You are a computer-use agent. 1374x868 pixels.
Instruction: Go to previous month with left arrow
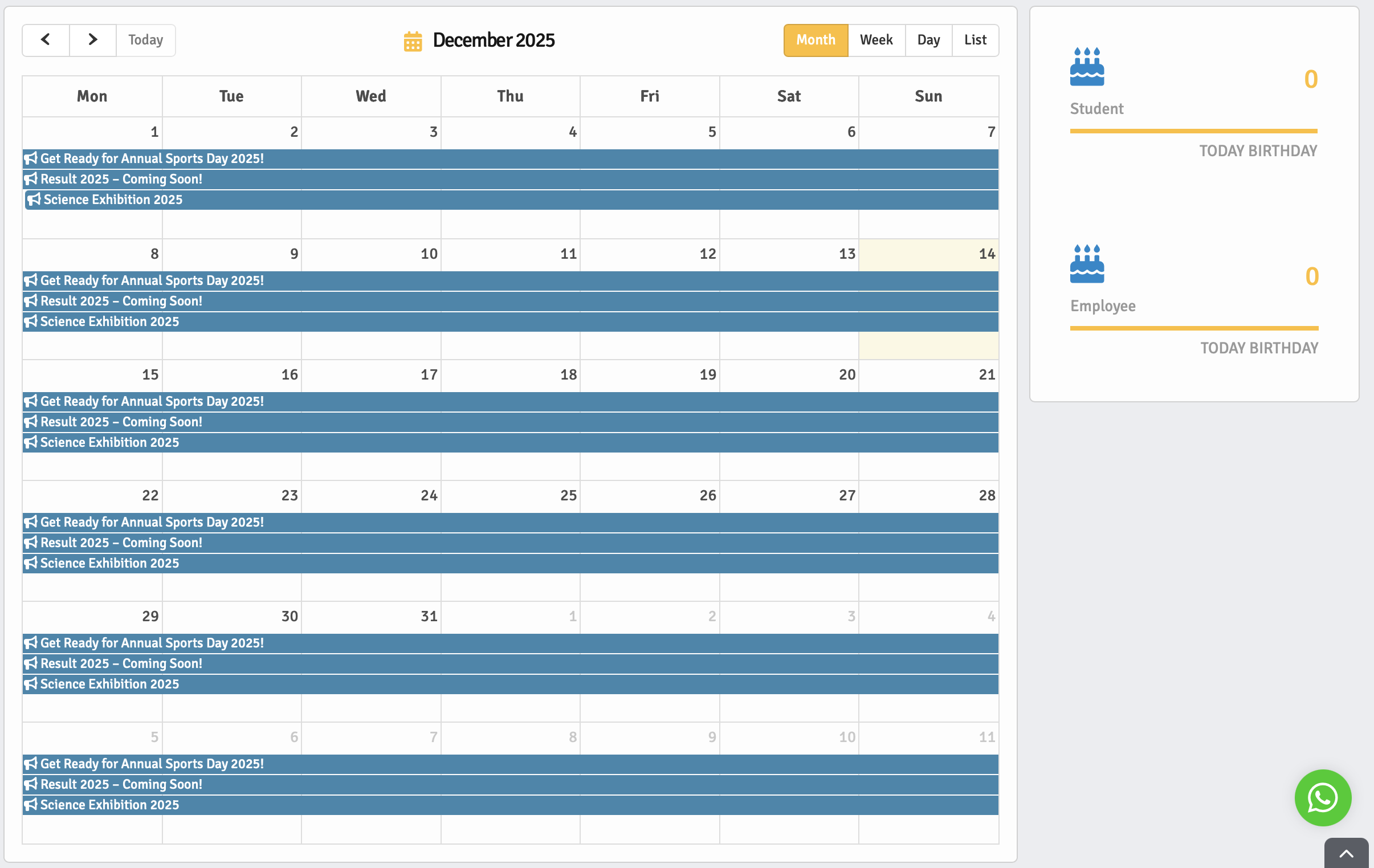[x=46, y=40]
